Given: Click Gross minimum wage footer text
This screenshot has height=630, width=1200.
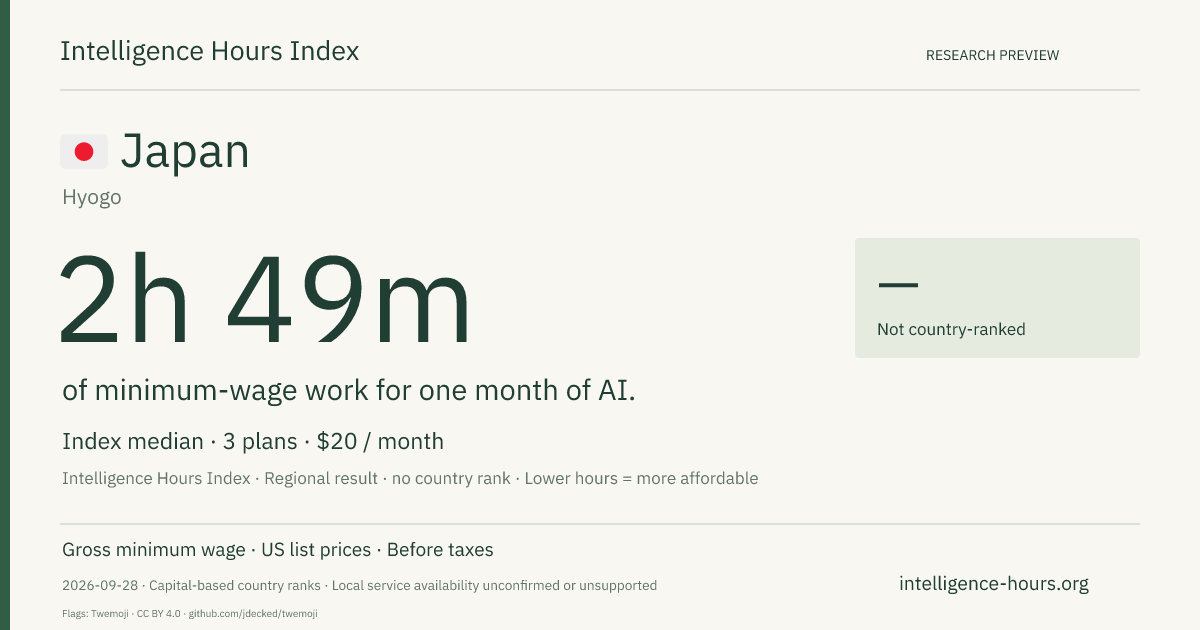Looking at the screenshot, I should click(154, 550).
